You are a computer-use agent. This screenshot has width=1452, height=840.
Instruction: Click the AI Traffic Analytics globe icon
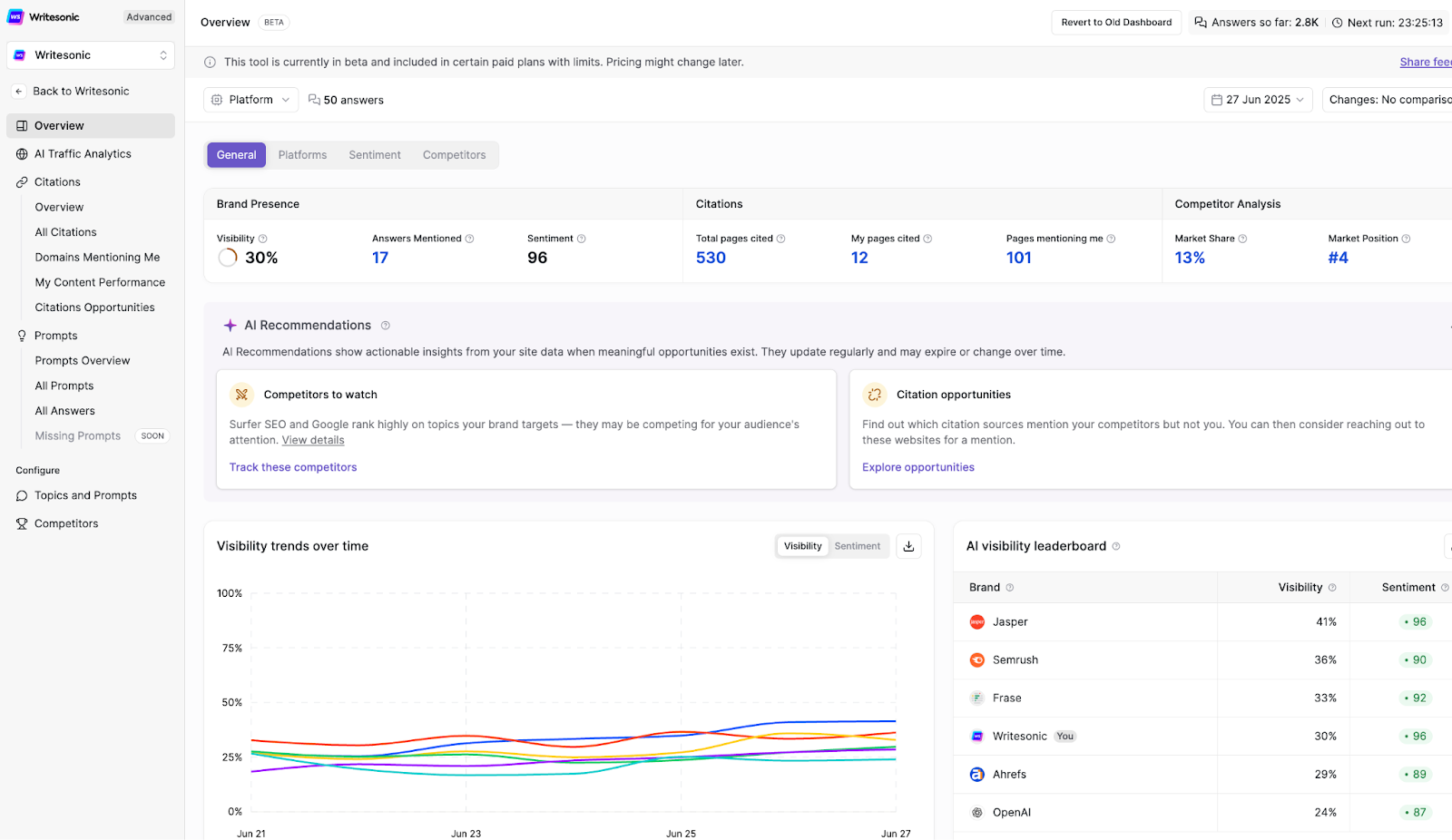pos(22,154)
